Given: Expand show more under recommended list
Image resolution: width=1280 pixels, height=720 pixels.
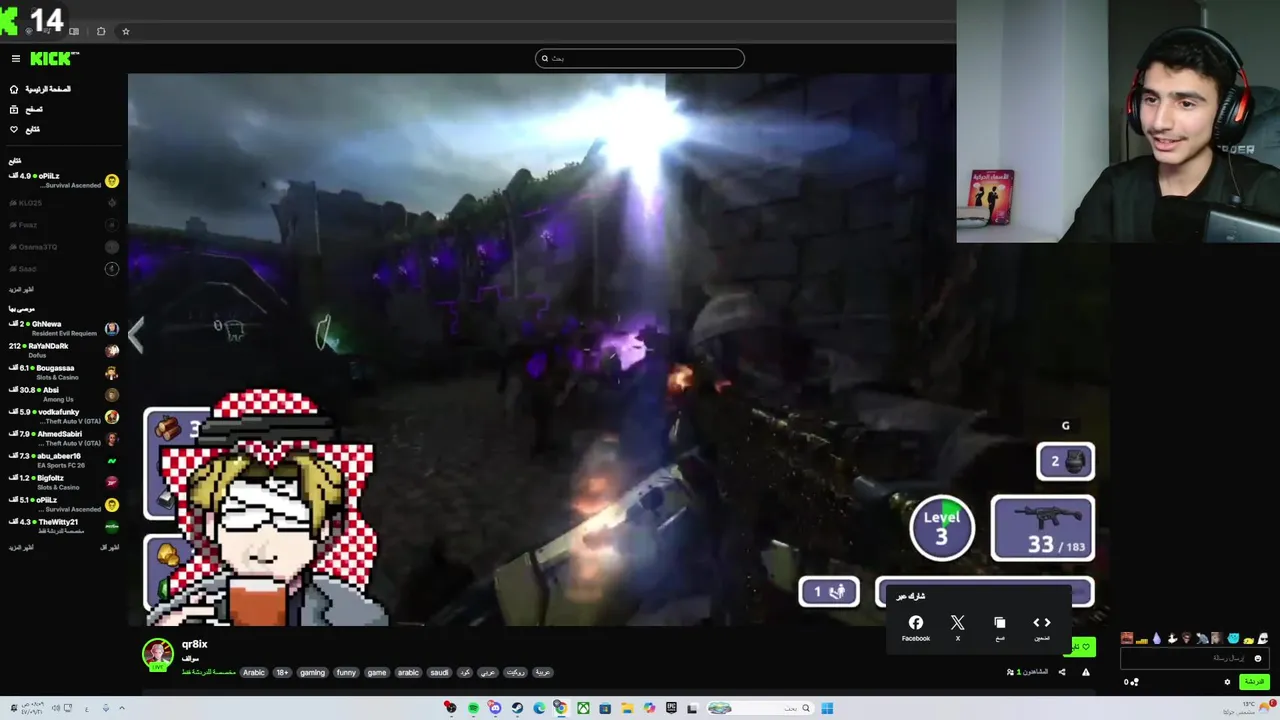Looking at the screenshot, I should pyautogui.click(x=21, y=547).
